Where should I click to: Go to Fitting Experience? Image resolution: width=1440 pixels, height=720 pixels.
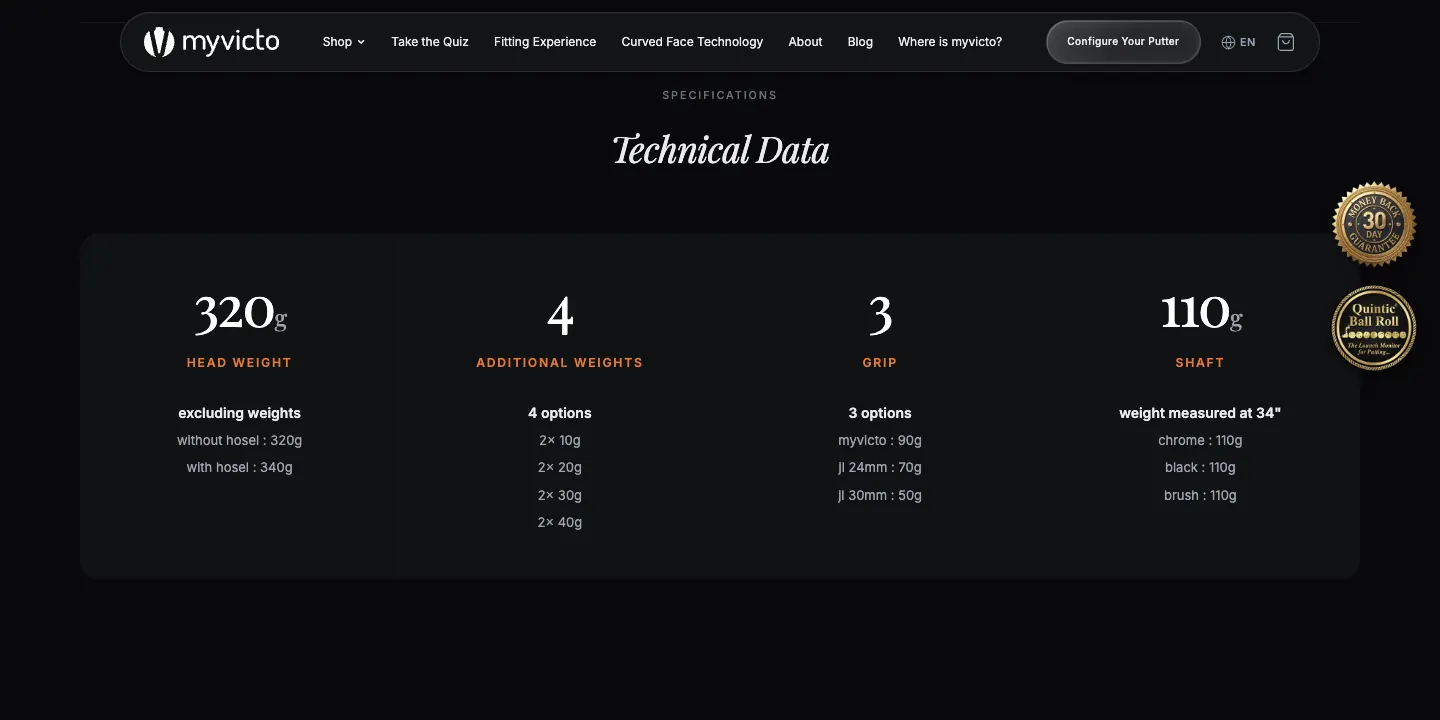pos(545,42)
